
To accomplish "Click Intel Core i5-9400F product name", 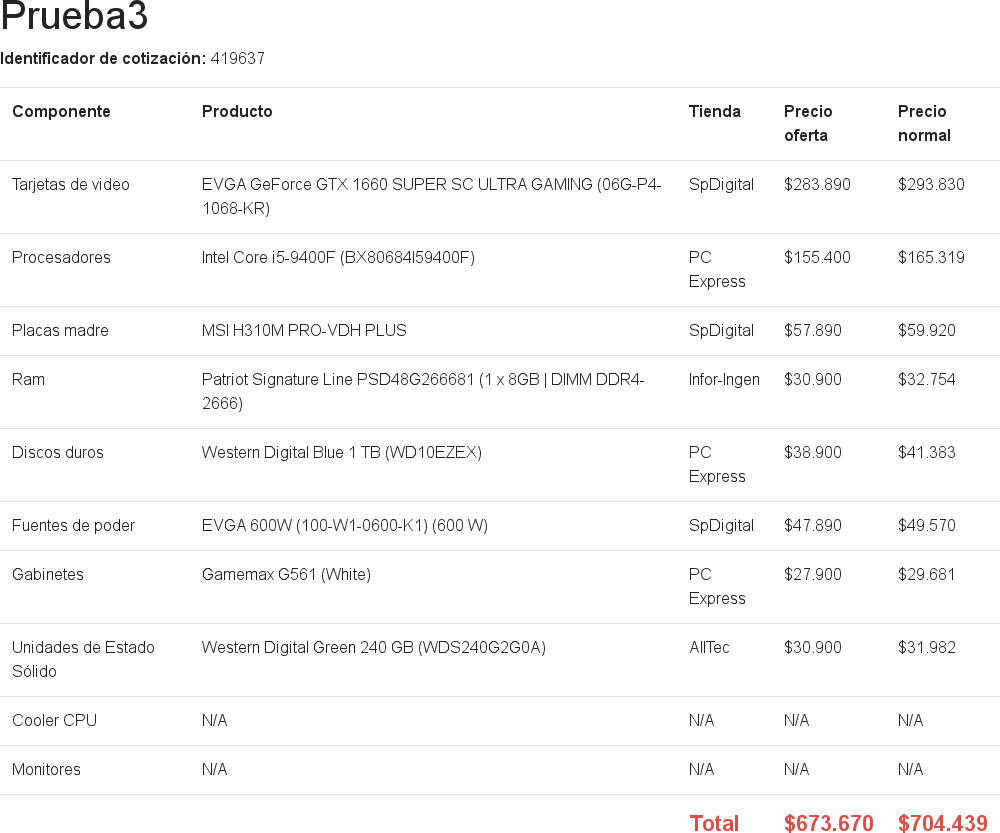I will (x=338, y=258).
